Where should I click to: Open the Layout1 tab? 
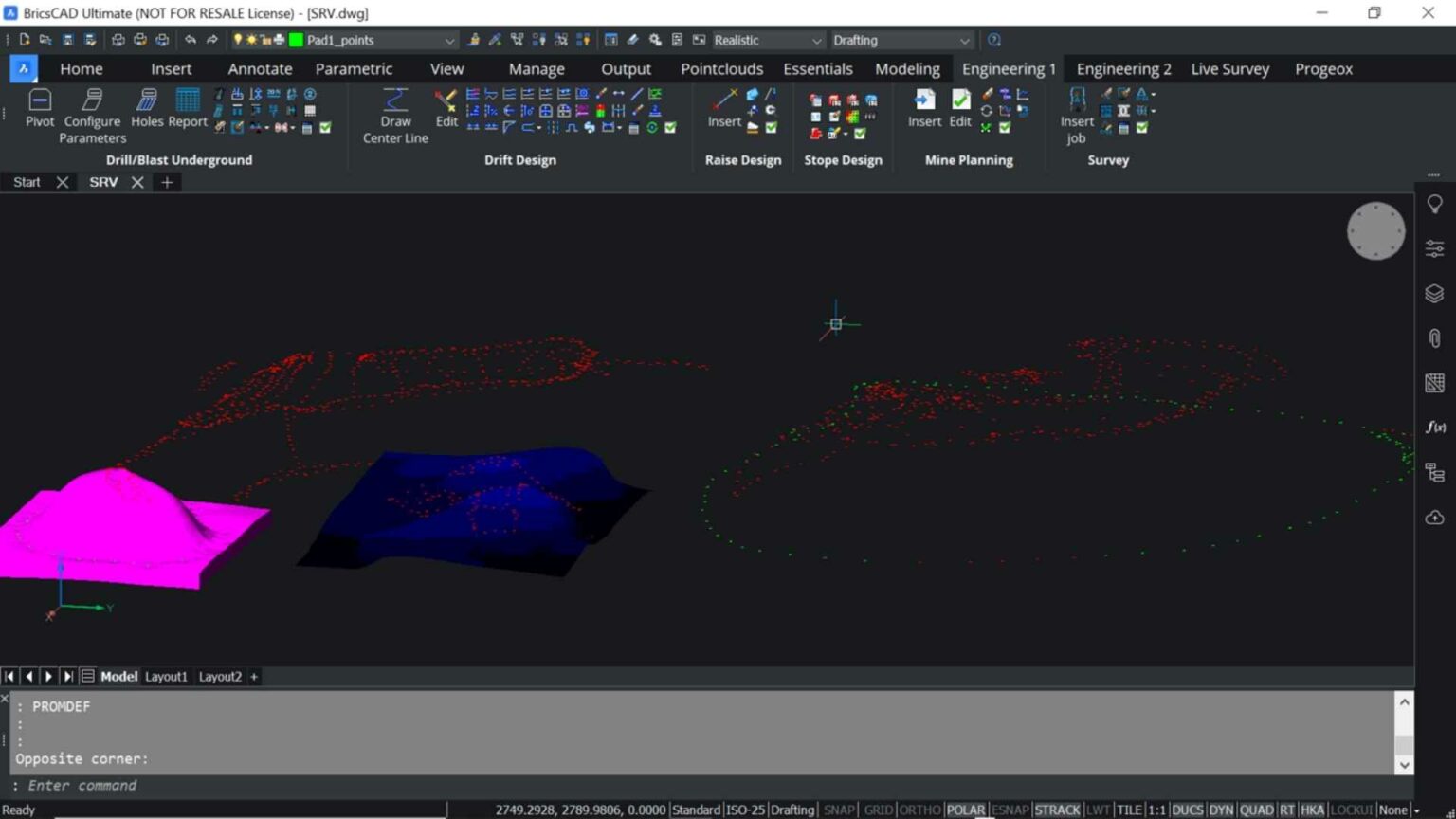(x=166, y=676)
